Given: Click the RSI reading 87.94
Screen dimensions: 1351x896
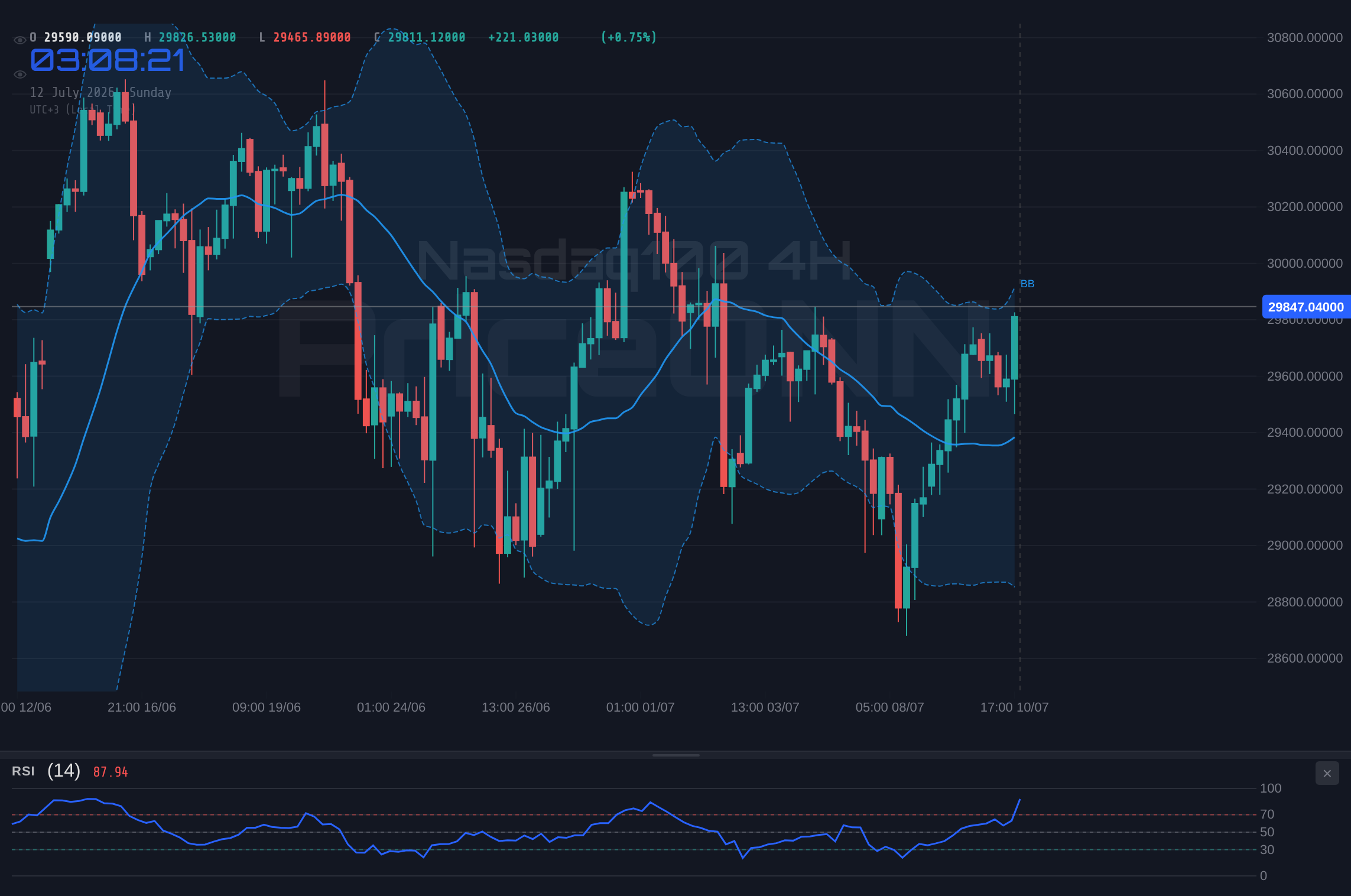Looking at the screenshot, I should (x=111, y=772).
